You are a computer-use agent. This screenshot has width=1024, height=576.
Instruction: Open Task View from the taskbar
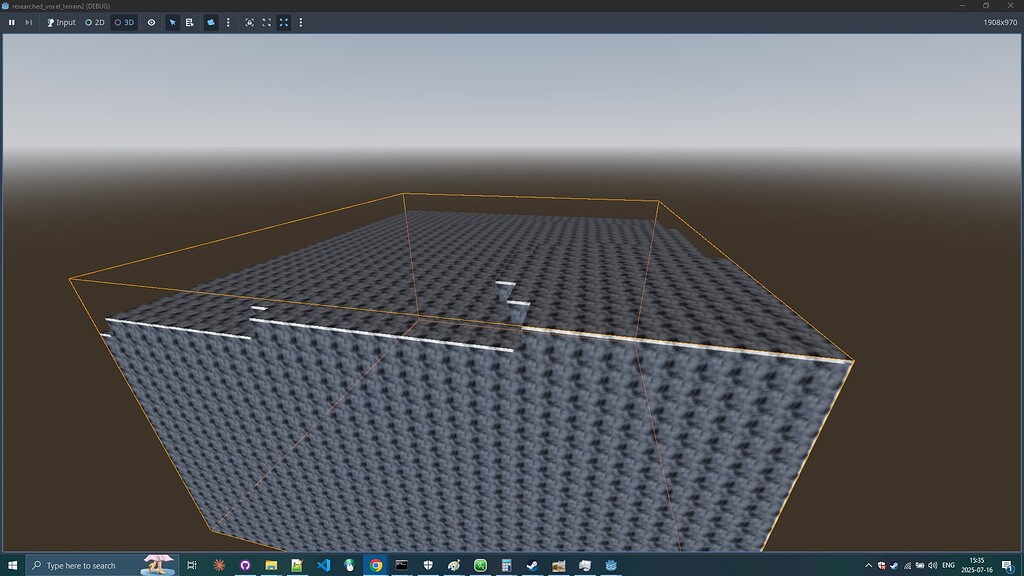click(x=190, y=565)
